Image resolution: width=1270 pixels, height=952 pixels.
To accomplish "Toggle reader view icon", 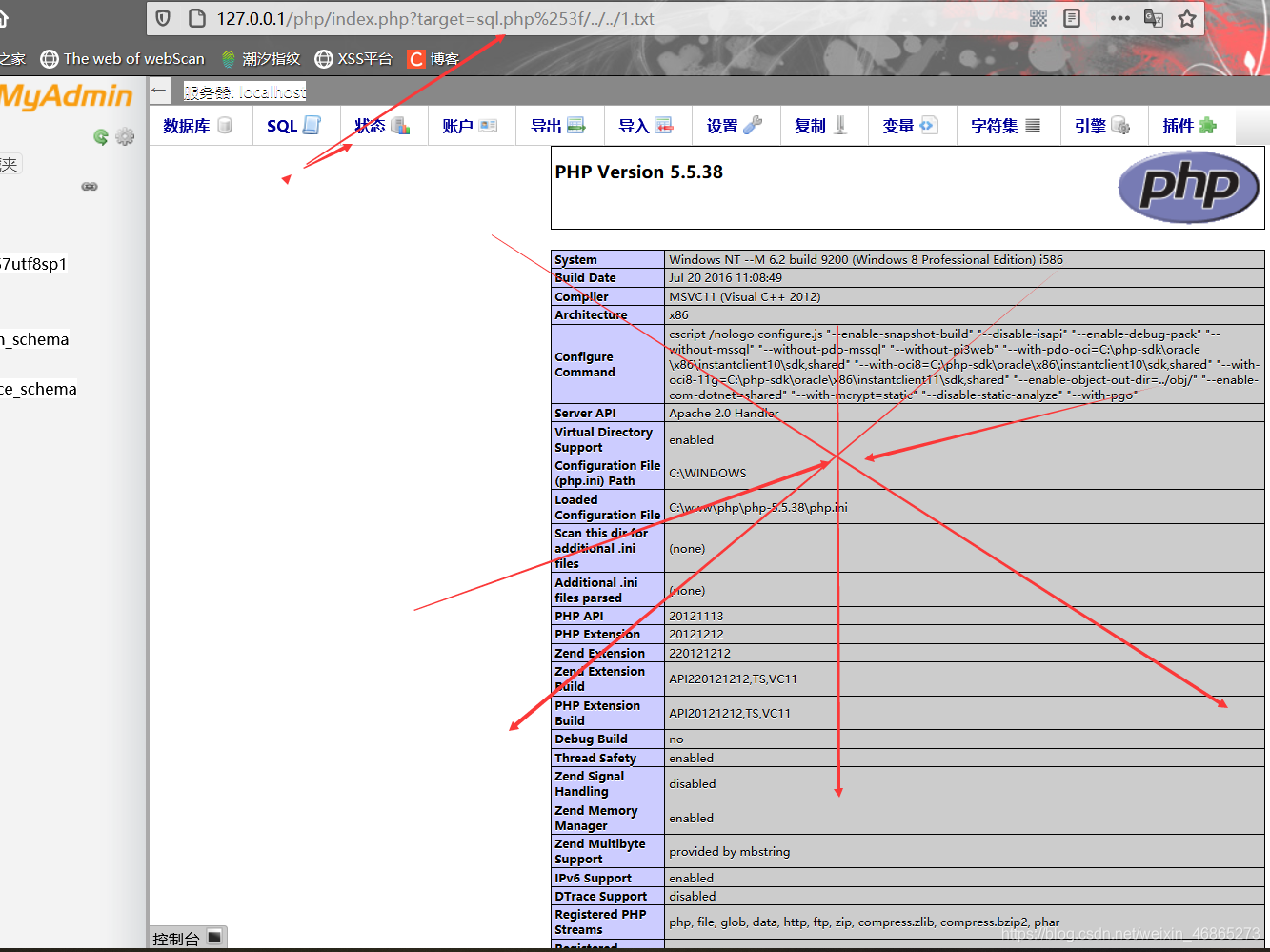I will [1072, 18].
